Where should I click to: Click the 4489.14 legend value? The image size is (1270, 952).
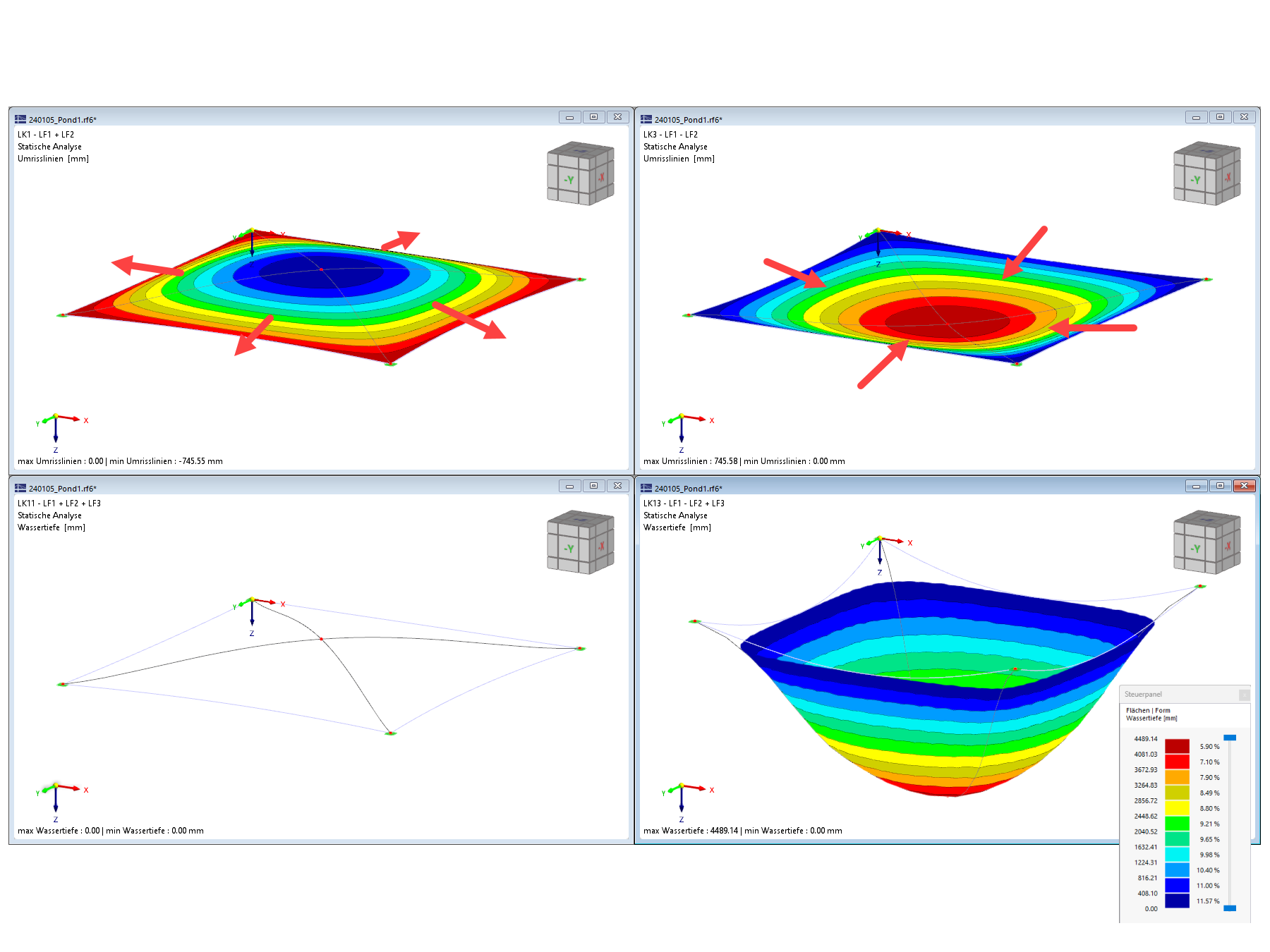point(1145,739)
